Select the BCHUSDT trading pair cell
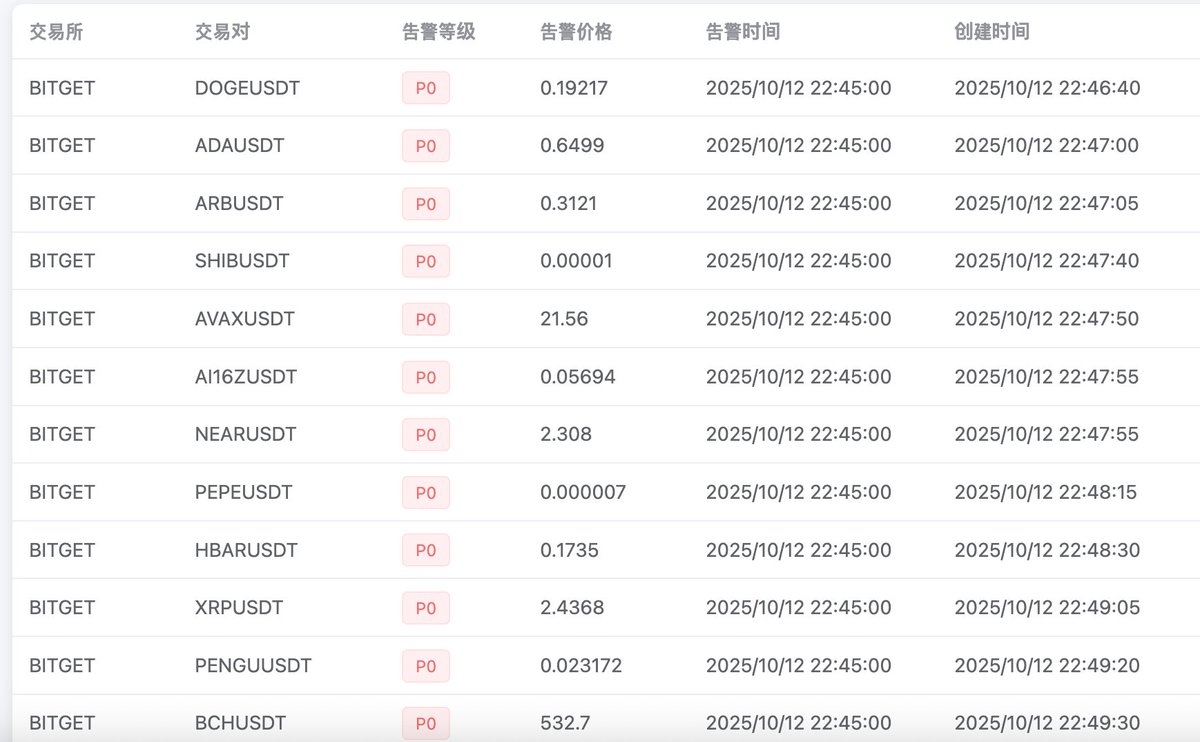Image resolution: width=1200 pixels, height=742 pixels. click(x=241, y=724)
